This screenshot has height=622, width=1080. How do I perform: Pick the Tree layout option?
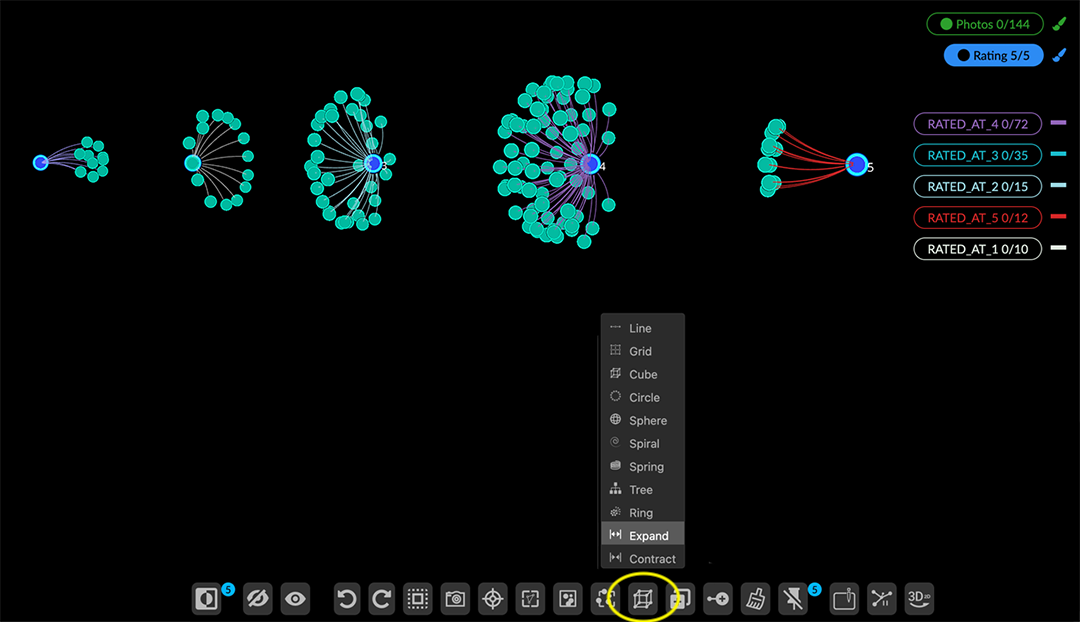[x=640, y=490]
